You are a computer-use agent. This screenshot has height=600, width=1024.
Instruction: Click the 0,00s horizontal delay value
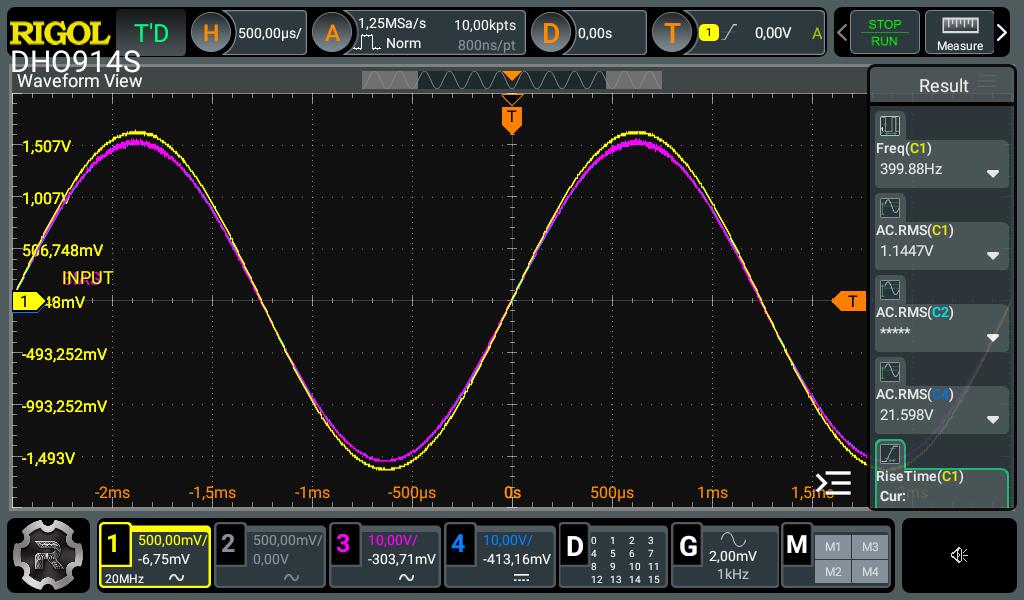(x=594, y=33)
